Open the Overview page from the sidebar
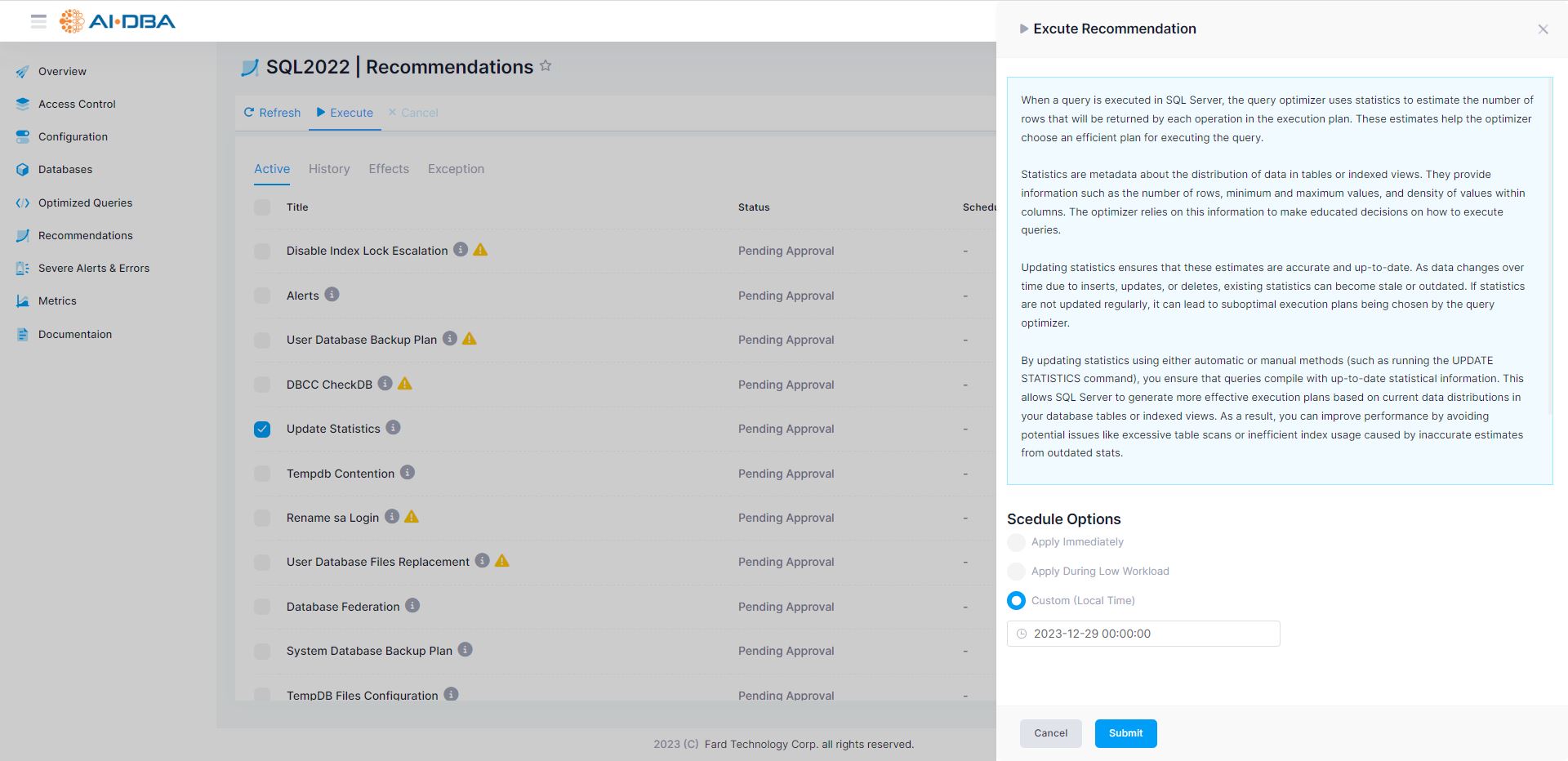The width and height of the screenshot is (1568, 761). point(61,71)
